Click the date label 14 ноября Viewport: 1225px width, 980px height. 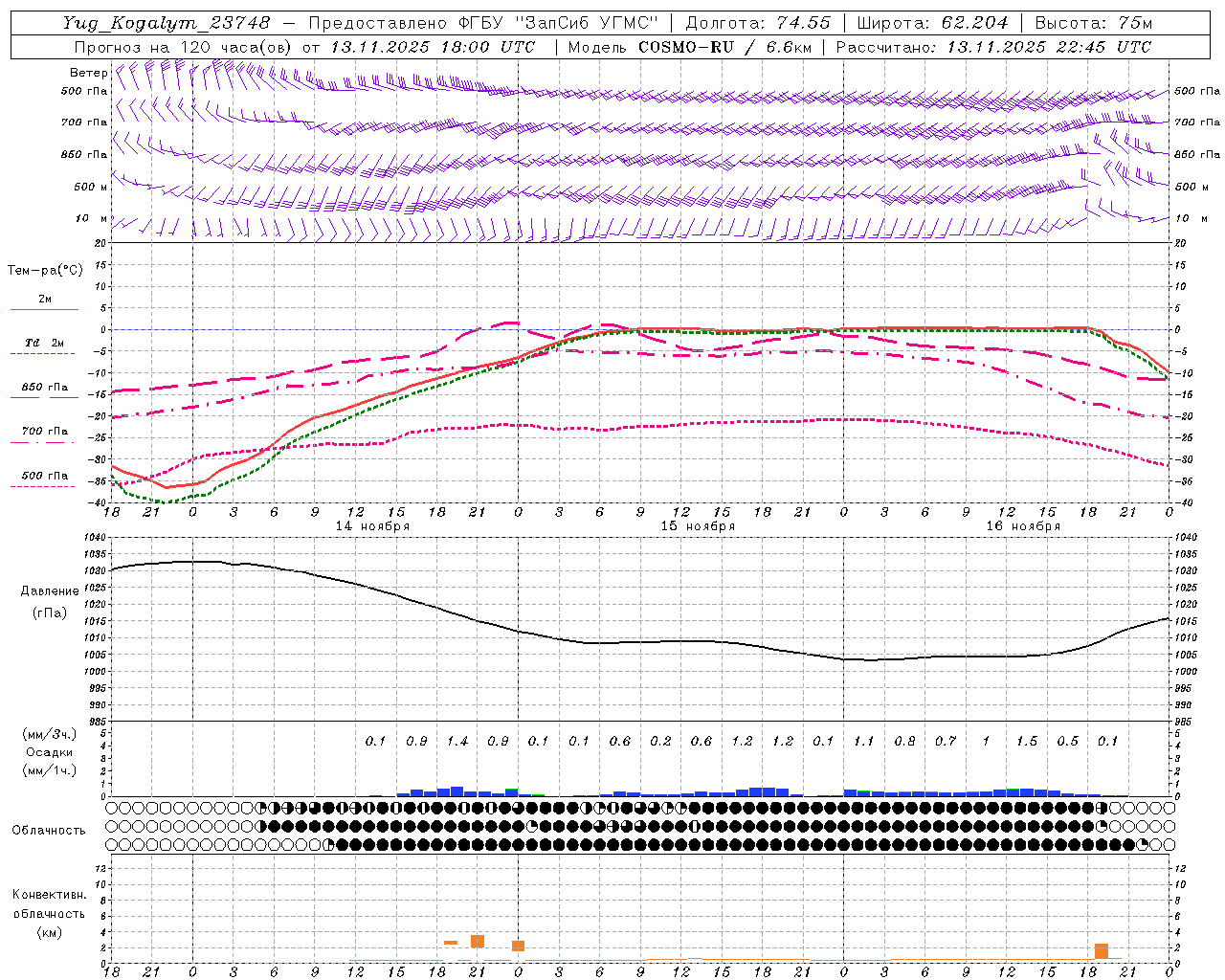point(372,526)
